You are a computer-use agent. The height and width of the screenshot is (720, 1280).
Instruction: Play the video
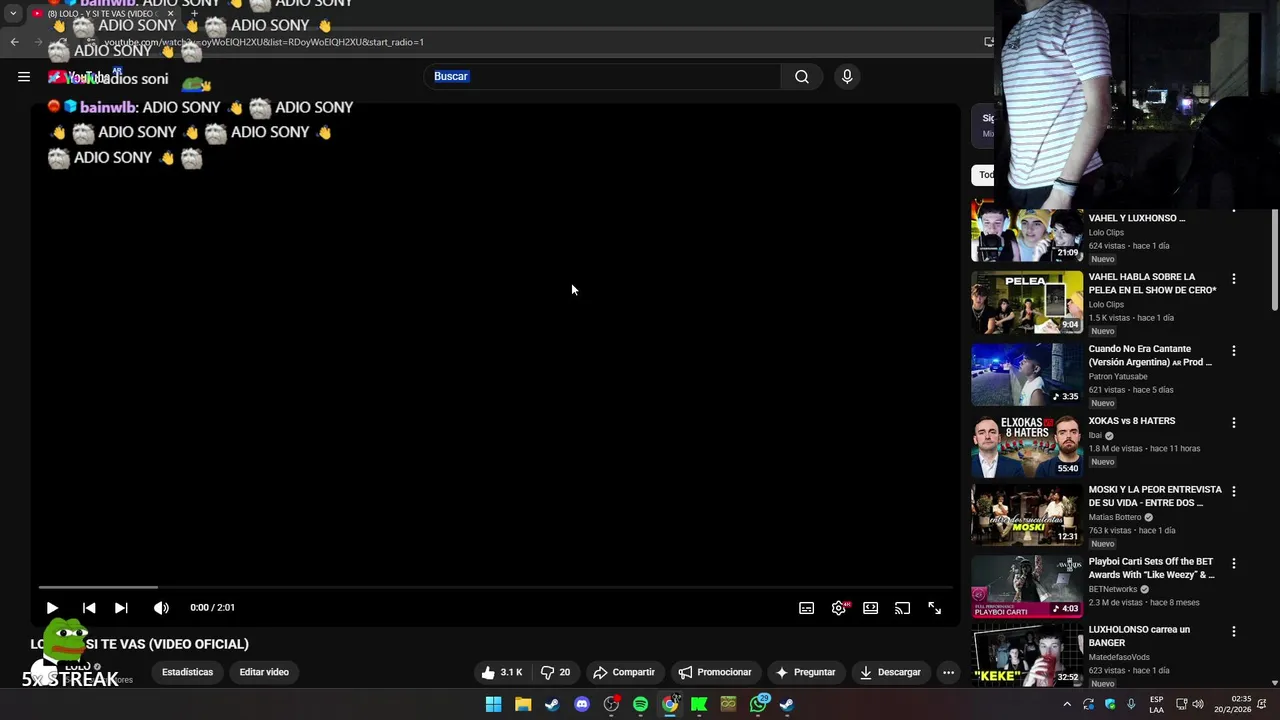(52, 608)
